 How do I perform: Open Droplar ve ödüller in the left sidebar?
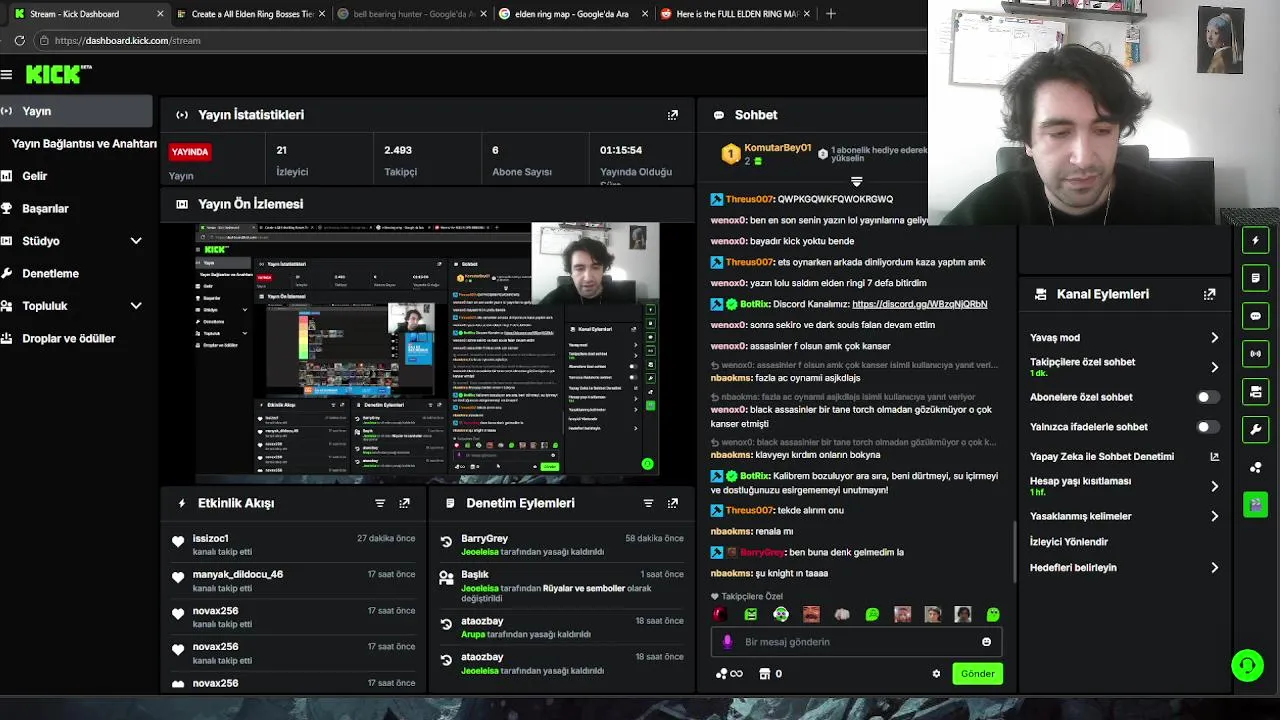coord(68,339)
